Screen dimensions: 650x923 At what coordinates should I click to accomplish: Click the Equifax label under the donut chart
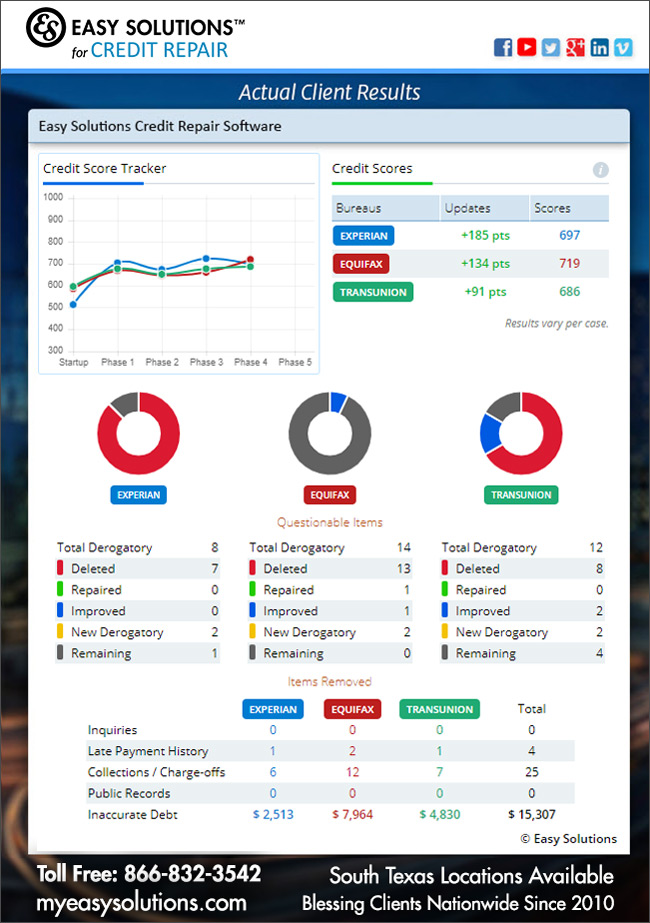pos(330,495)
